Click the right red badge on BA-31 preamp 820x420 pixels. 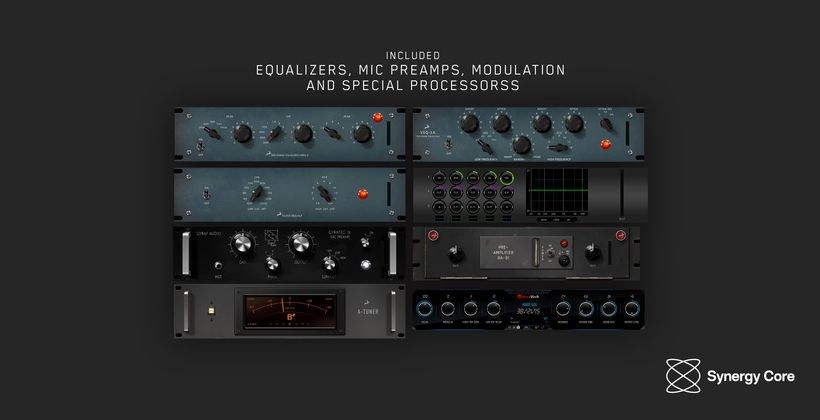point(619,236)
